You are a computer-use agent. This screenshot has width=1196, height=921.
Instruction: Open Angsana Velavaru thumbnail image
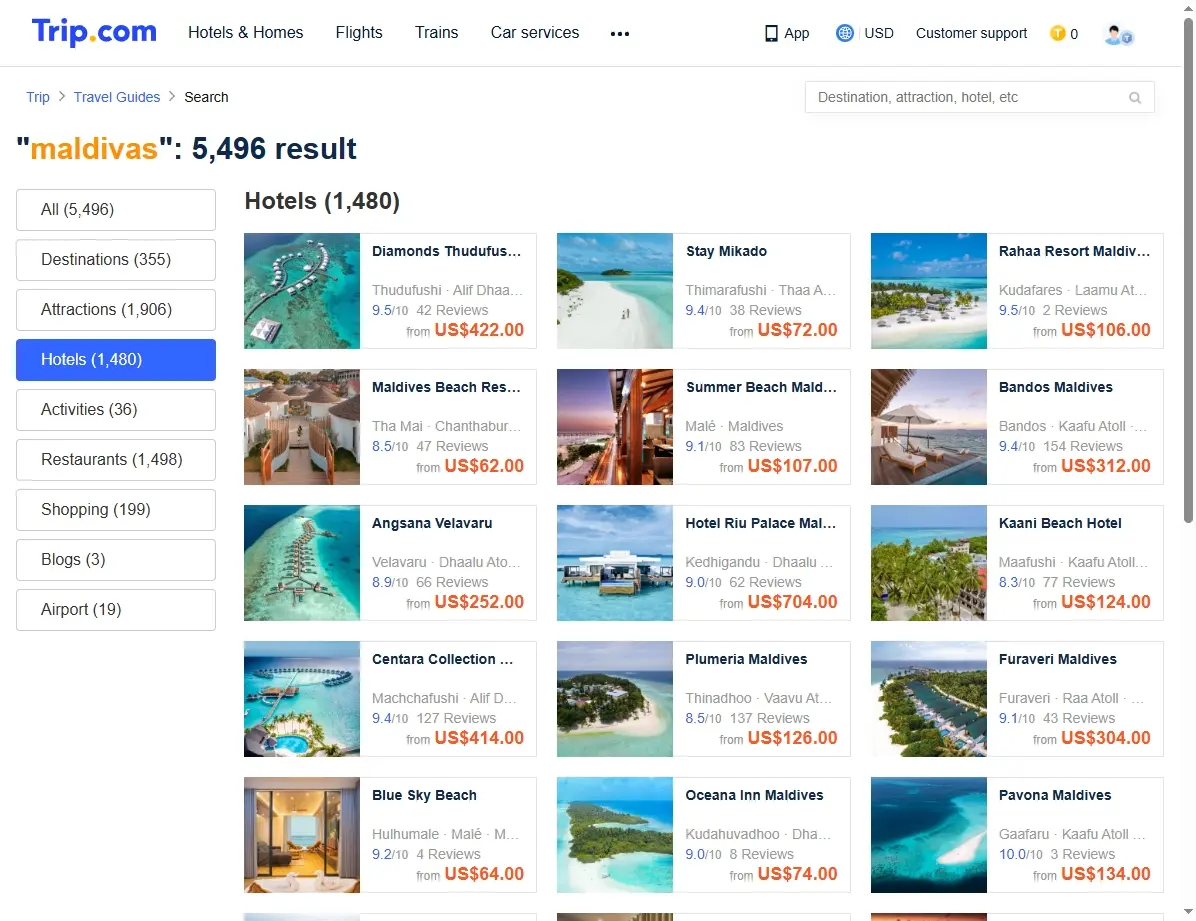tap(302, 562)
